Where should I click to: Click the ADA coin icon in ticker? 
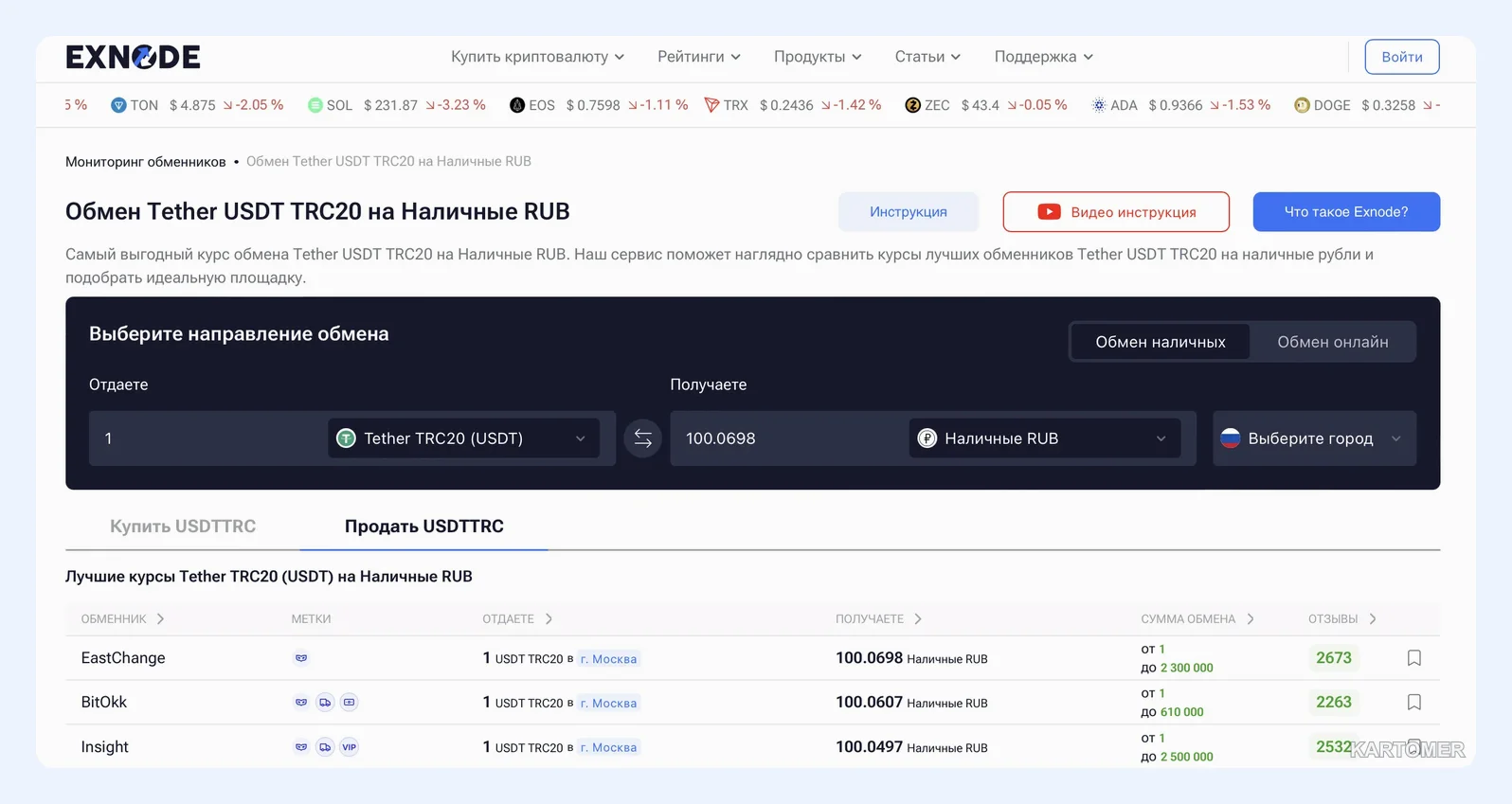click(x=1099, y=105)
